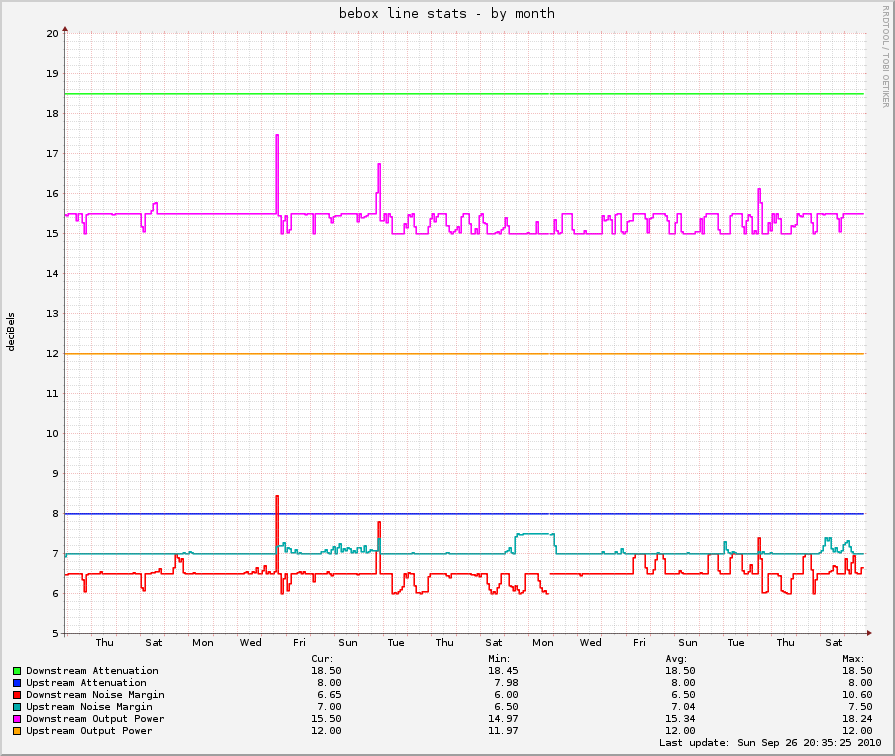
Task: Click the y-axis label 13
Action: click(53, 313)
